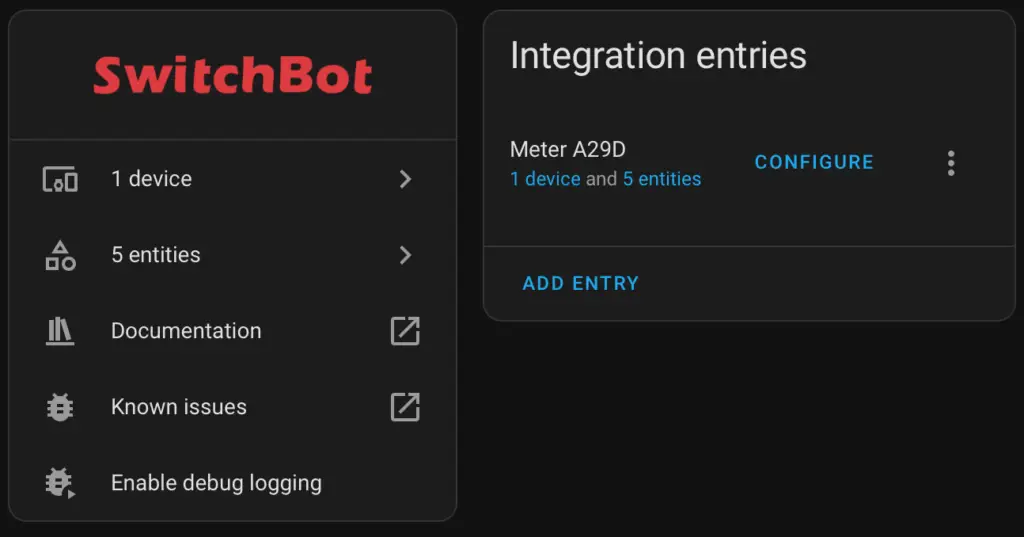Enable debug logging
This screenshot has height=537, width=1024.
[216, 483]
